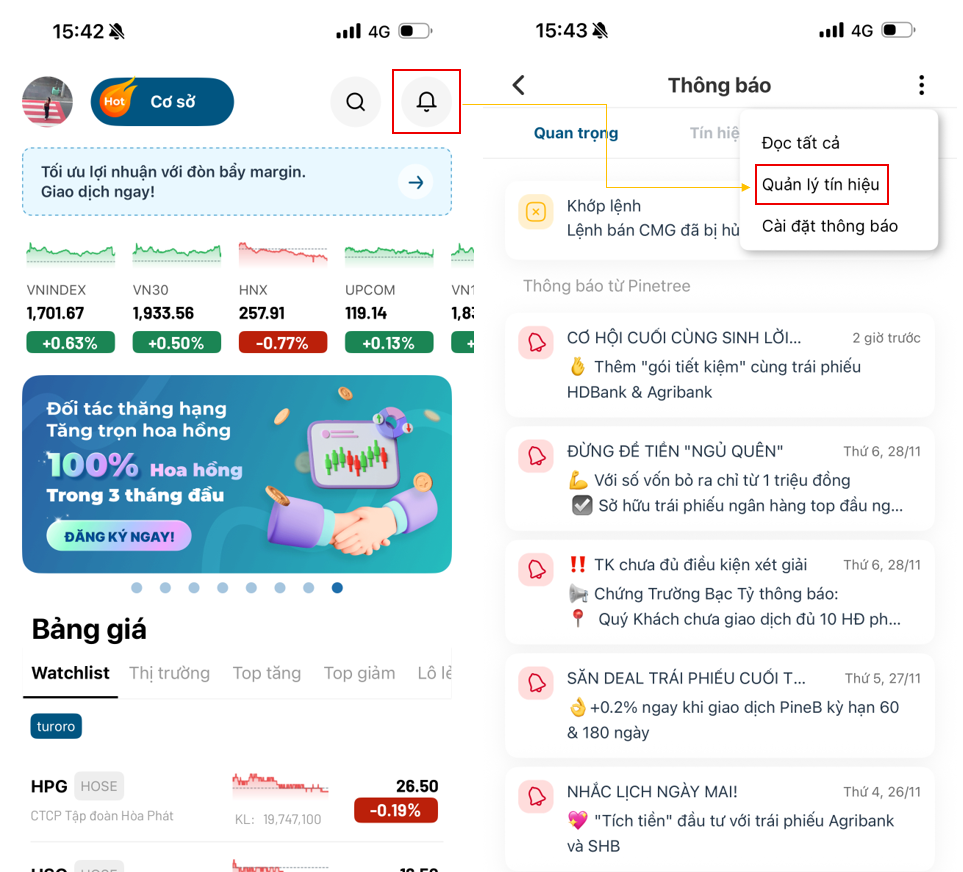Go back using the left chevron
963x872 pixels.
[519, 85]
